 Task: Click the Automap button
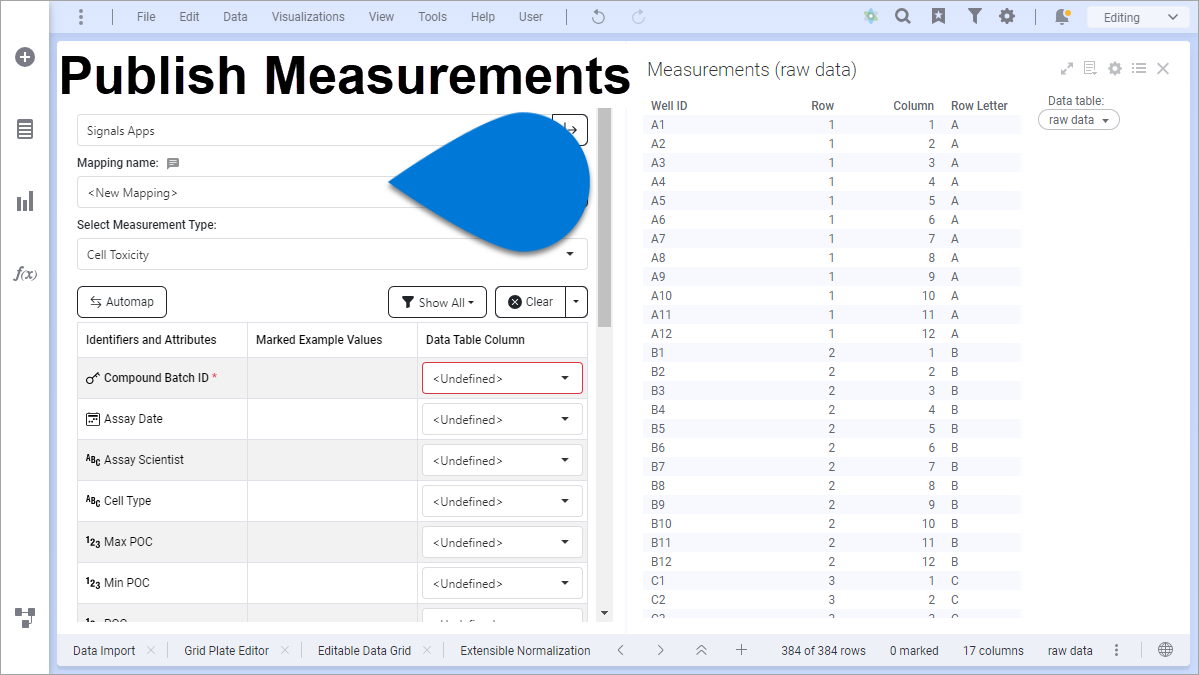click(122, 302)
